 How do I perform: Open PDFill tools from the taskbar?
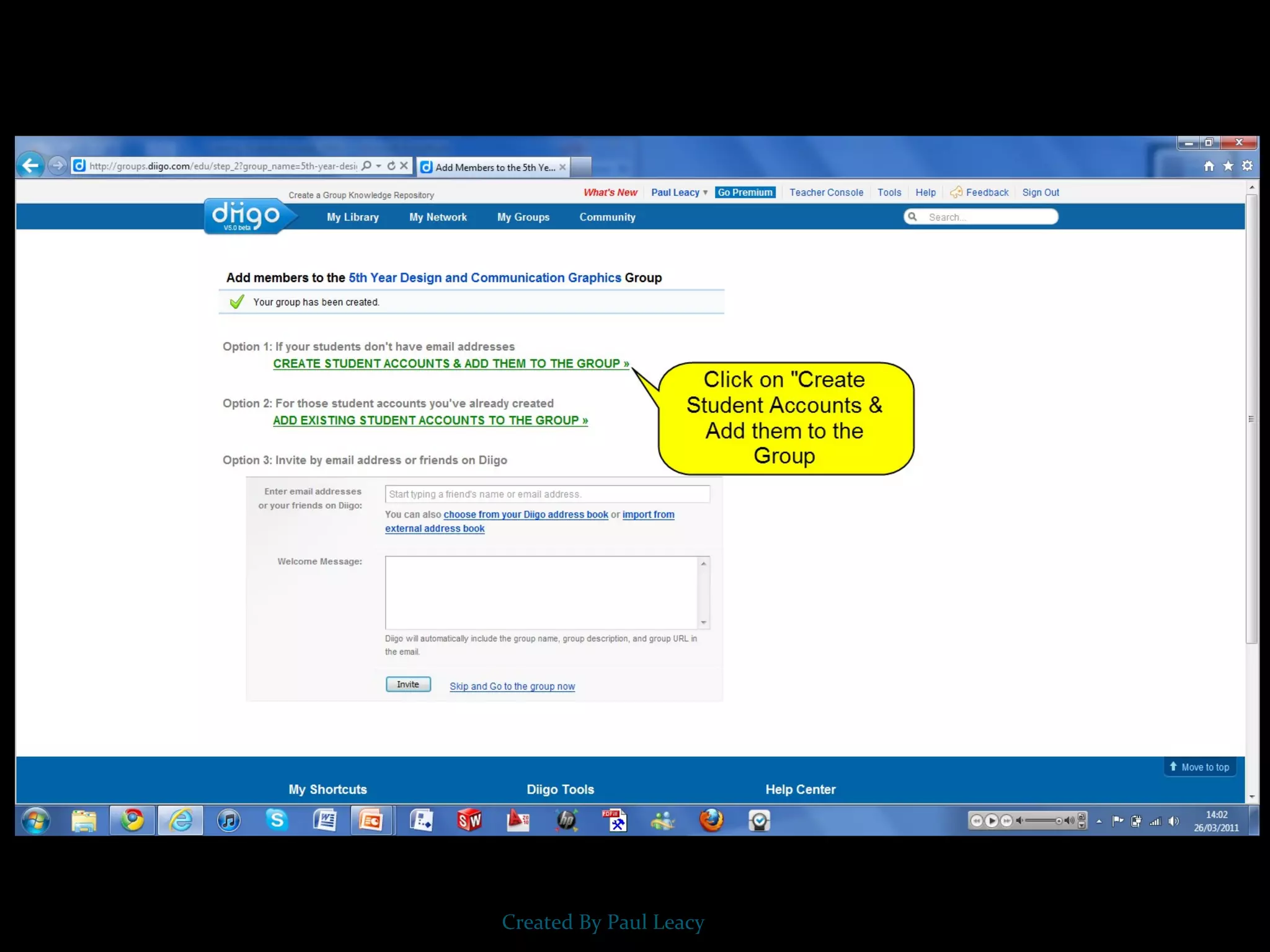[615, 821]
